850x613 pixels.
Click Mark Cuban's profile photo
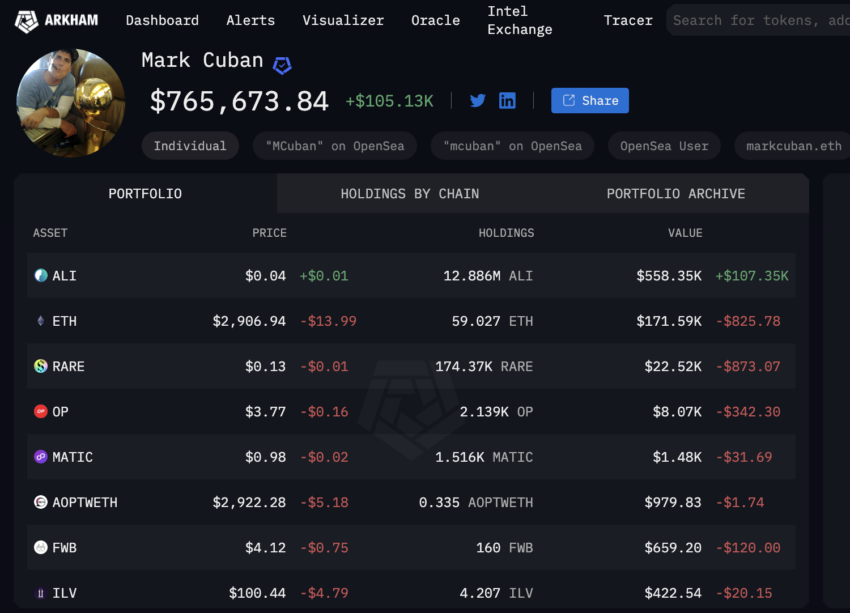tap(70, 103)
